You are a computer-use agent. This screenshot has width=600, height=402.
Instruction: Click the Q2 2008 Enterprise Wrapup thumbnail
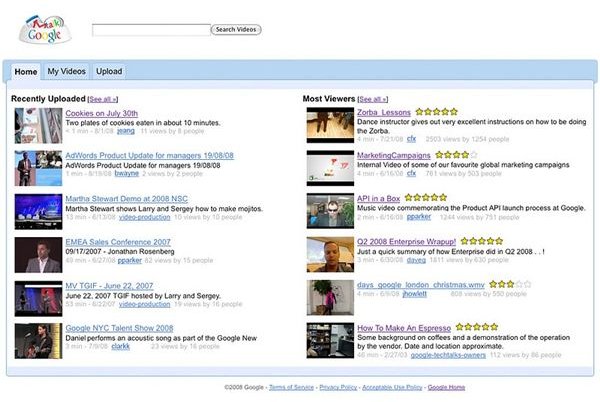(x=330, y=254)
